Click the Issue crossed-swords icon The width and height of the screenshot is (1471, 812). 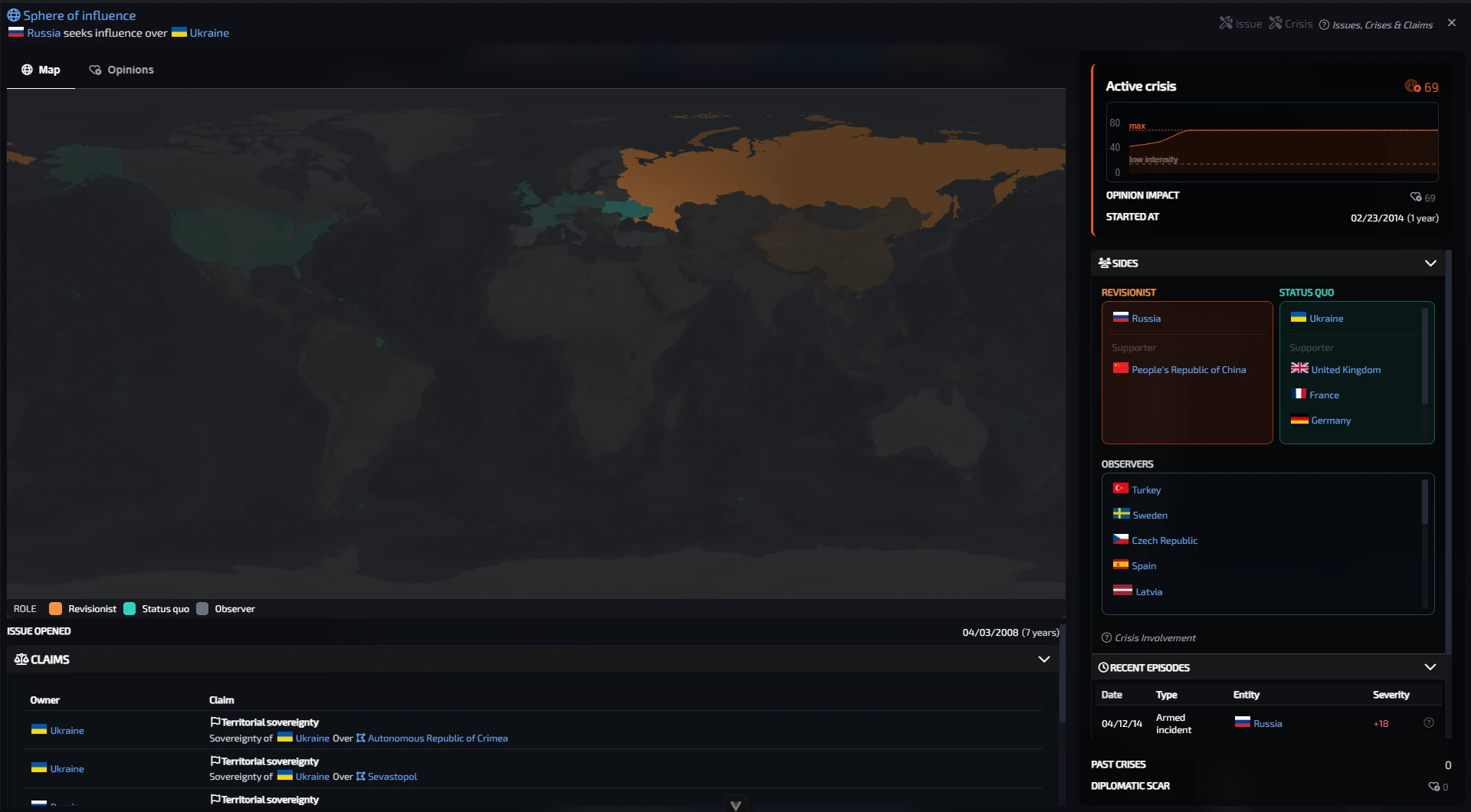coord(1226,23)
